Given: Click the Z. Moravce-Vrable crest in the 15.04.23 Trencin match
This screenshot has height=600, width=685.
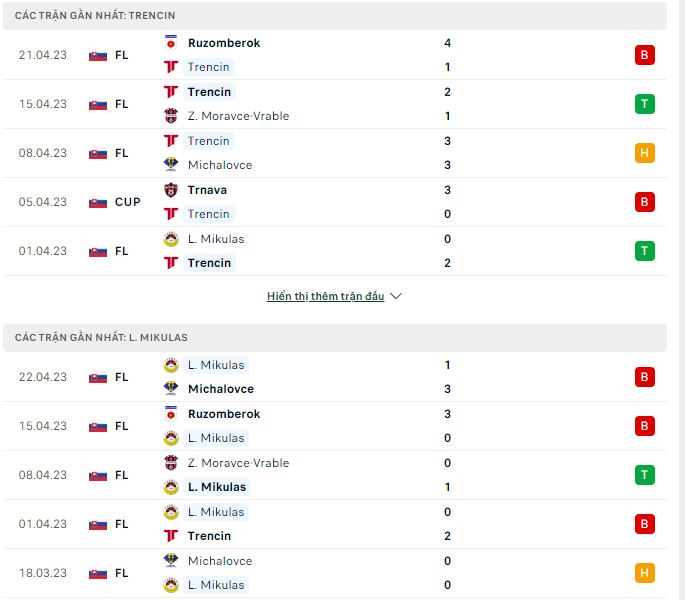Looking at the screenshot, I should click(x=170, y=116).
